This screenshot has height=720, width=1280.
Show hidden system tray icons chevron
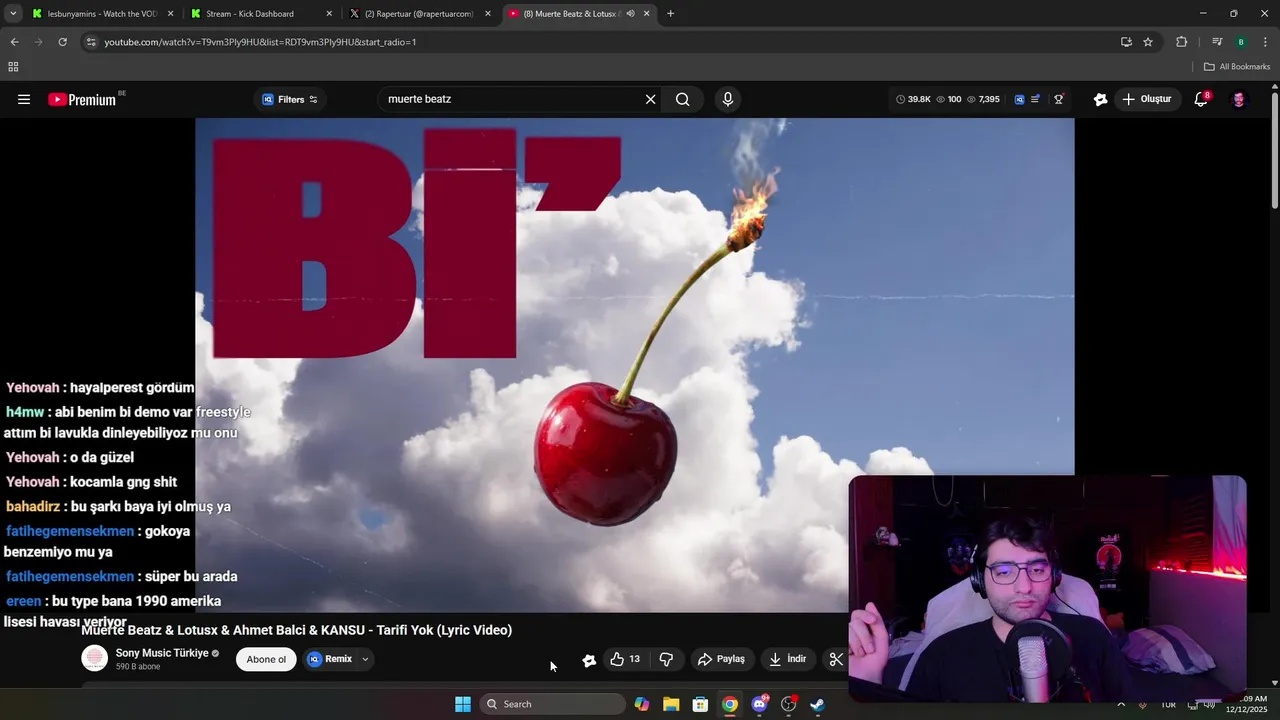pos(1120,704)
